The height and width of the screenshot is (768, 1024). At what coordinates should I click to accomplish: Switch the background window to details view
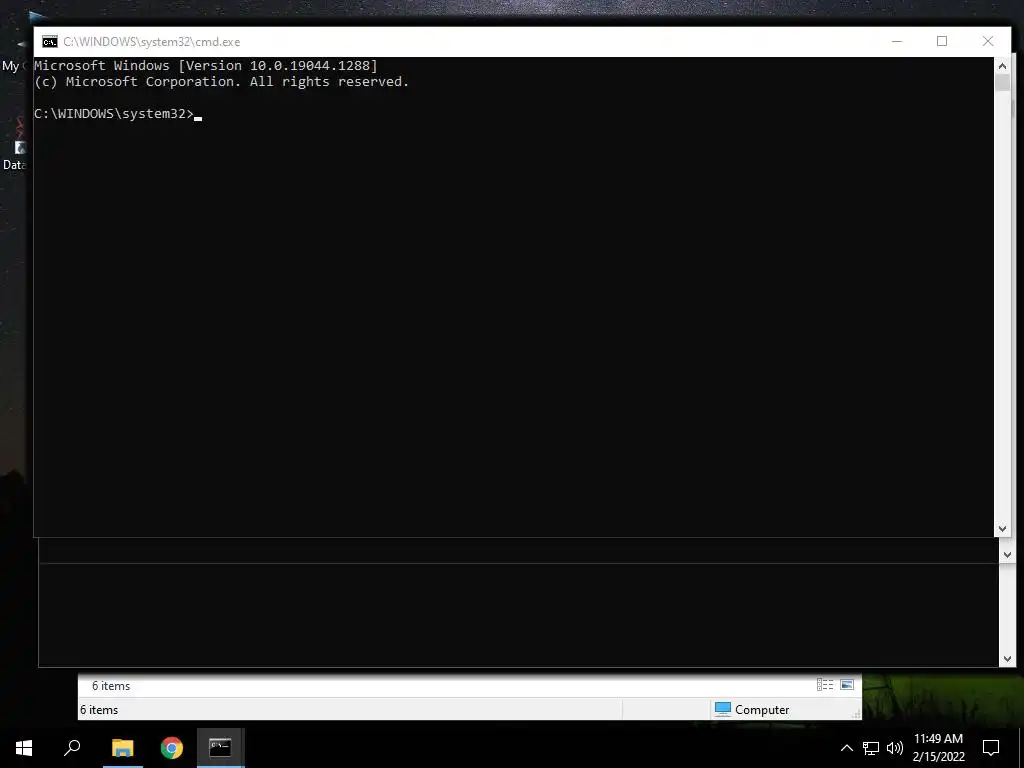point(825,684)
